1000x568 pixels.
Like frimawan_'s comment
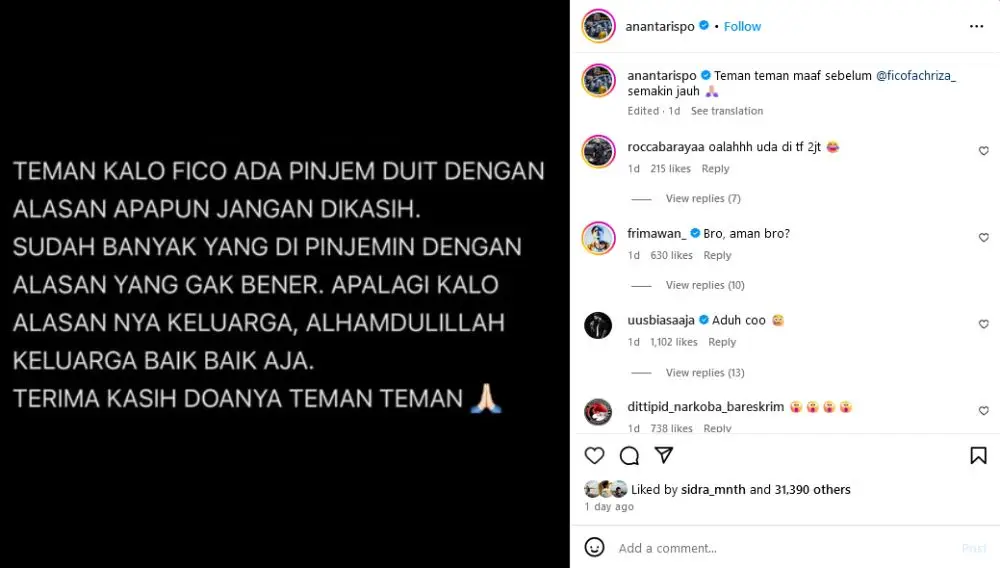pyautogui.click(x=983, y=238)
